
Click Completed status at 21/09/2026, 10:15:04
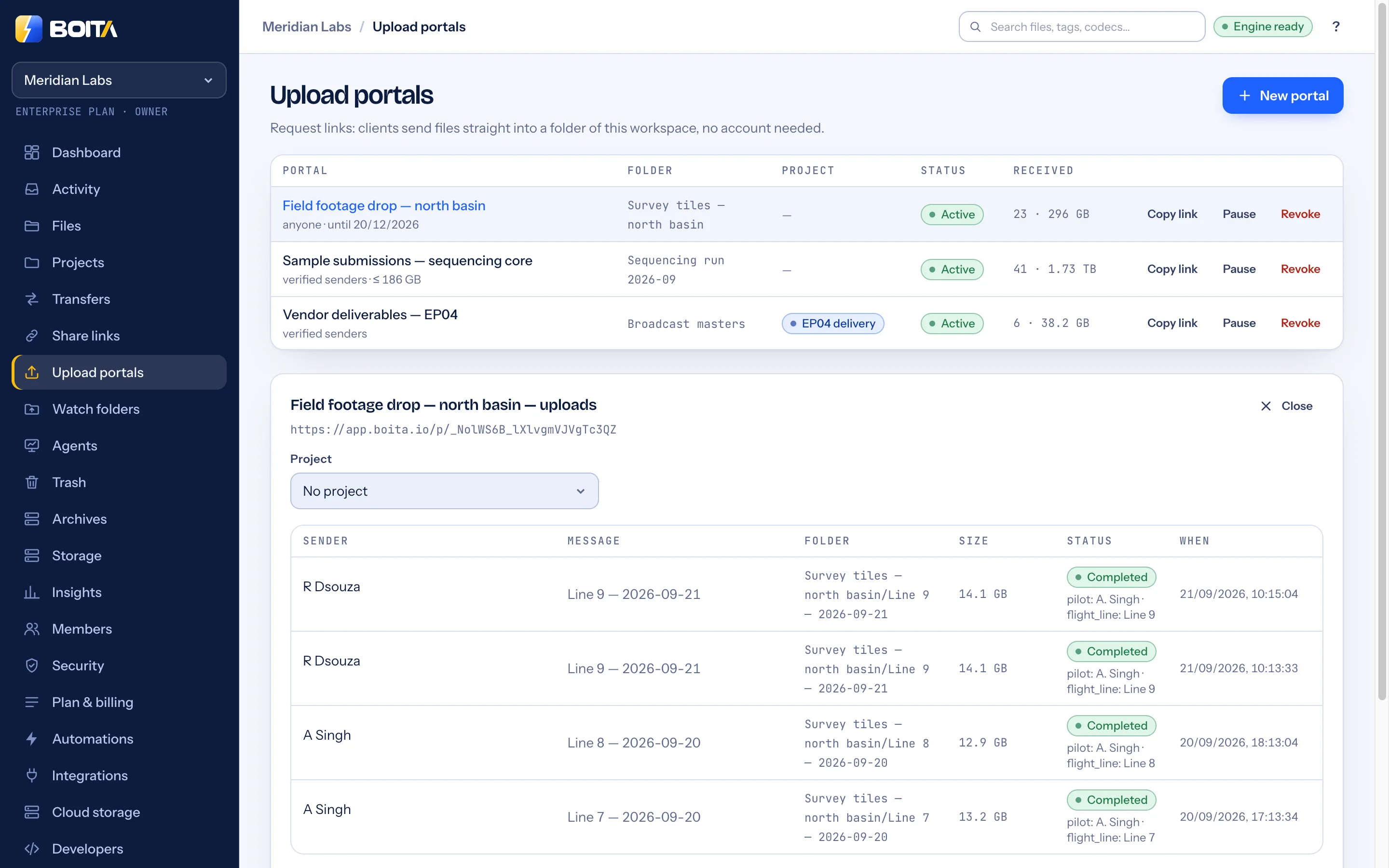[1111, 578]
